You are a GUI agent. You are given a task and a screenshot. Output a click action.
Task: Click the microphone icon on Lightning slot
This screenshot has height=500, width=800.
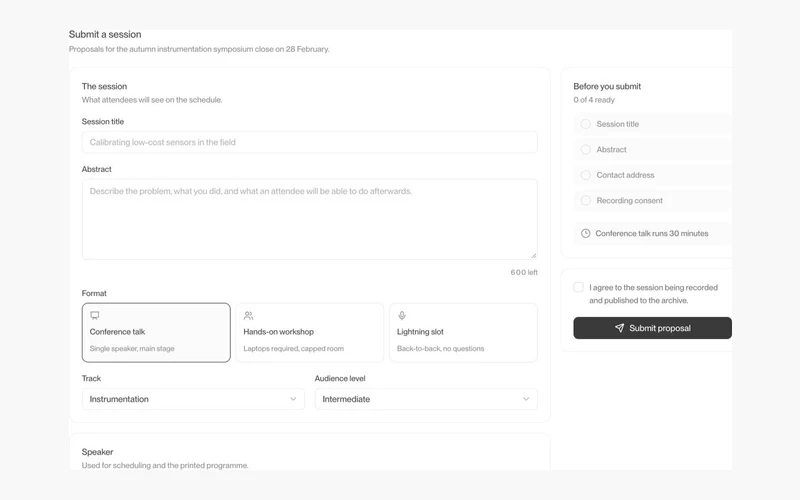[x=402, y=315]
